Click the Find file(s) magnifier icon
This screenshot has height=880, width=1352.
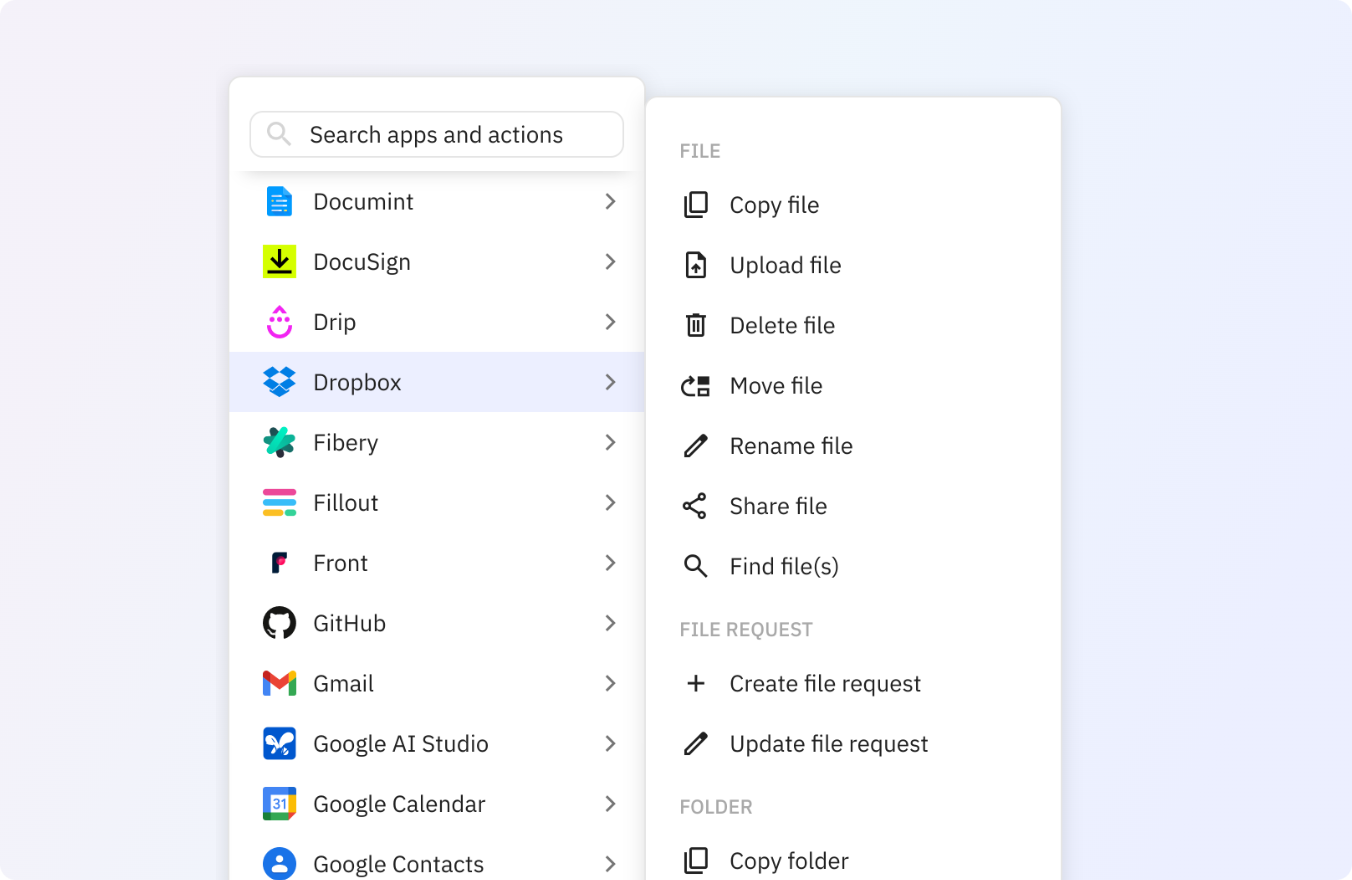pyautogui.click(x=695, y=566)
